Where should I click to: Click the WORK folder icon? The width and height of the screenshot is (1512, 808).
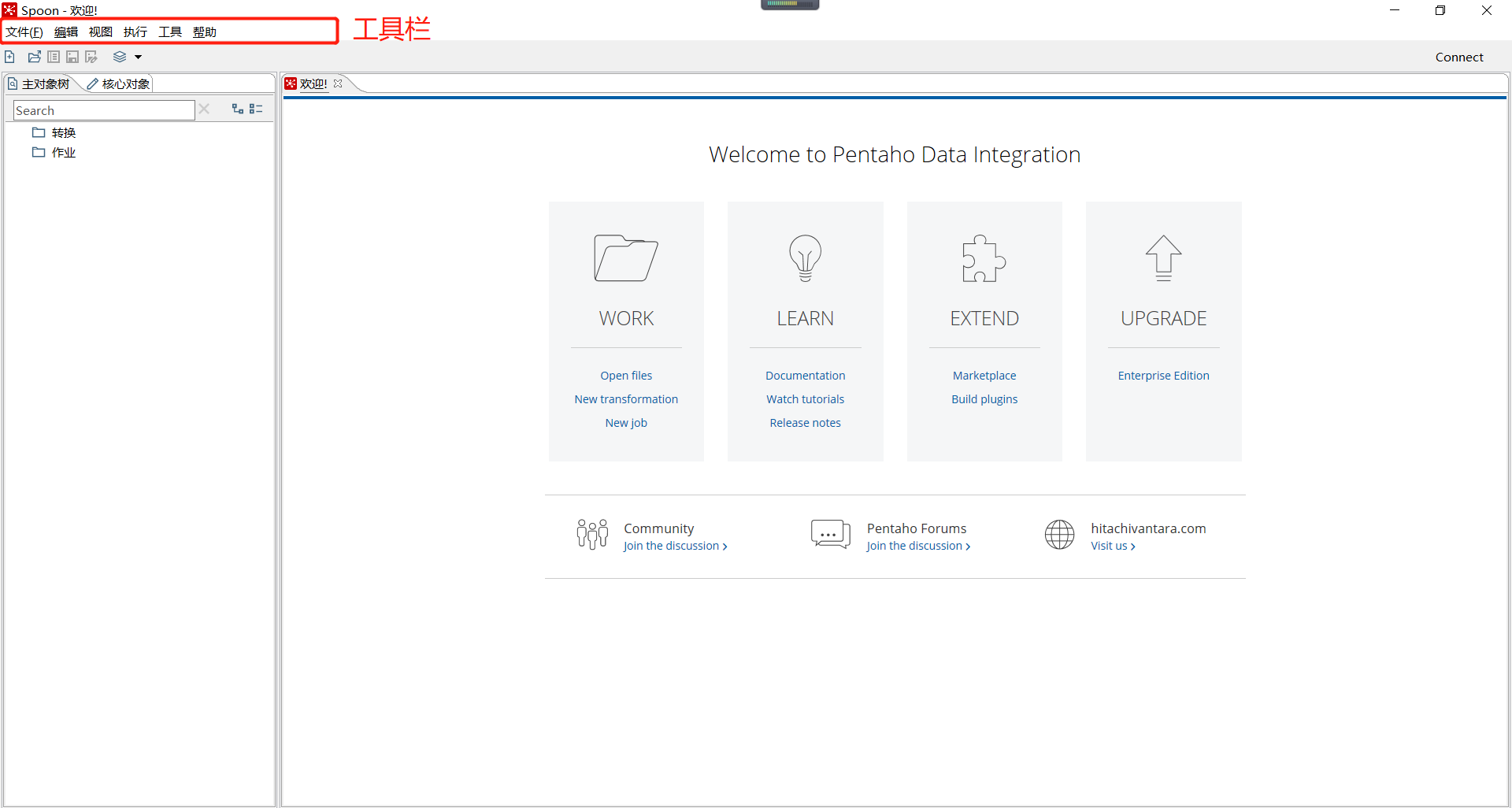[x=626, y=258]
